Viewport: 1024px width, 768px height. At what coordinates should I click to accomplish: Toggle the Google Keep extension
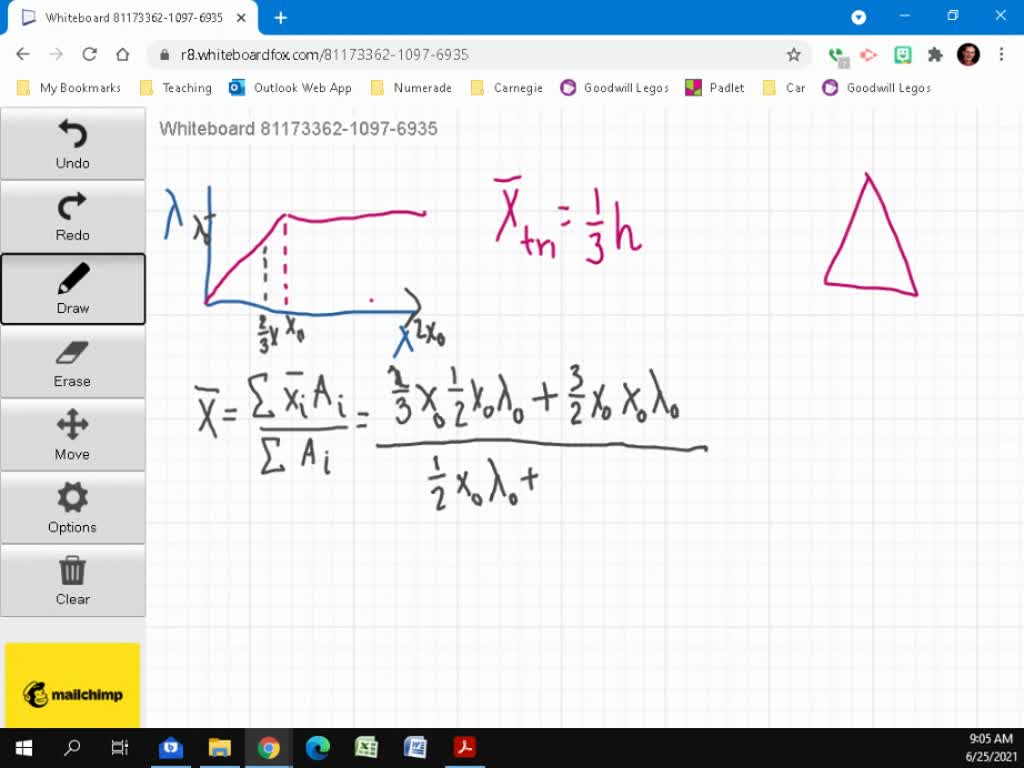(x=903, y=55)
